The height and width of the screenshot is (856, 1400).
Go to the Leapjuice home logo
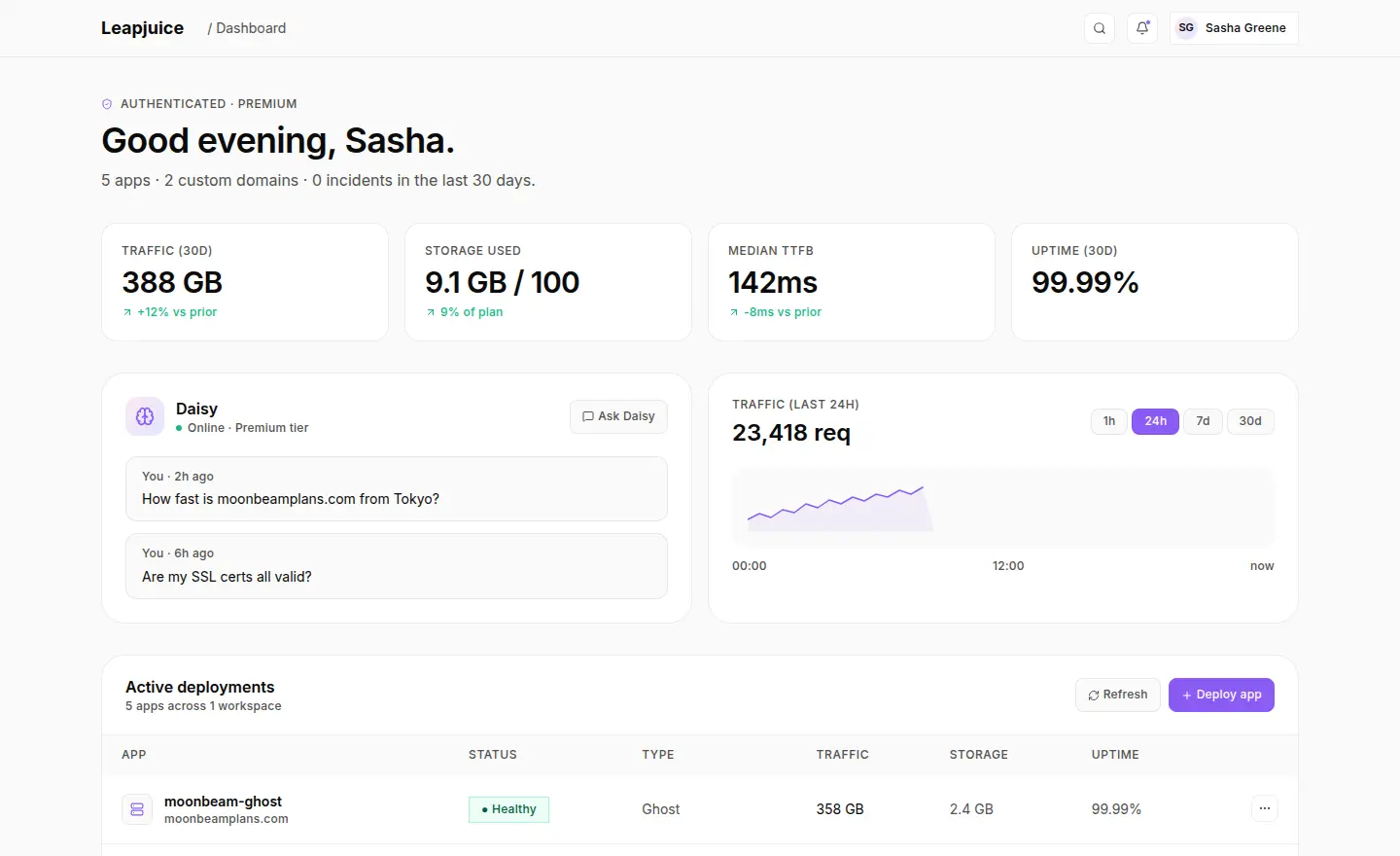pyautogui.click(x=142, y=28)
